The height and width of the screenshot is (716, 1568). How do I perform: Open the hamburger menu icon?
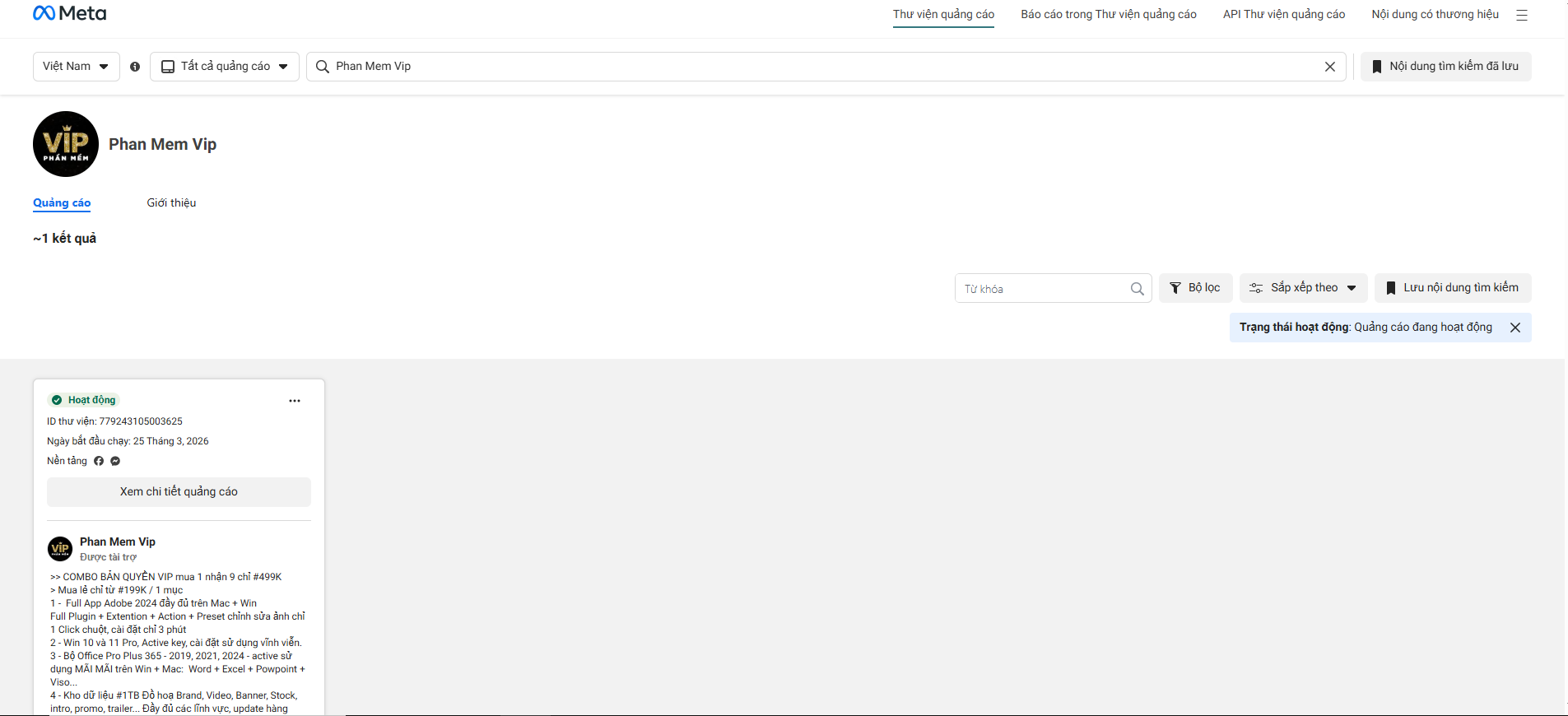(1522, 15)
